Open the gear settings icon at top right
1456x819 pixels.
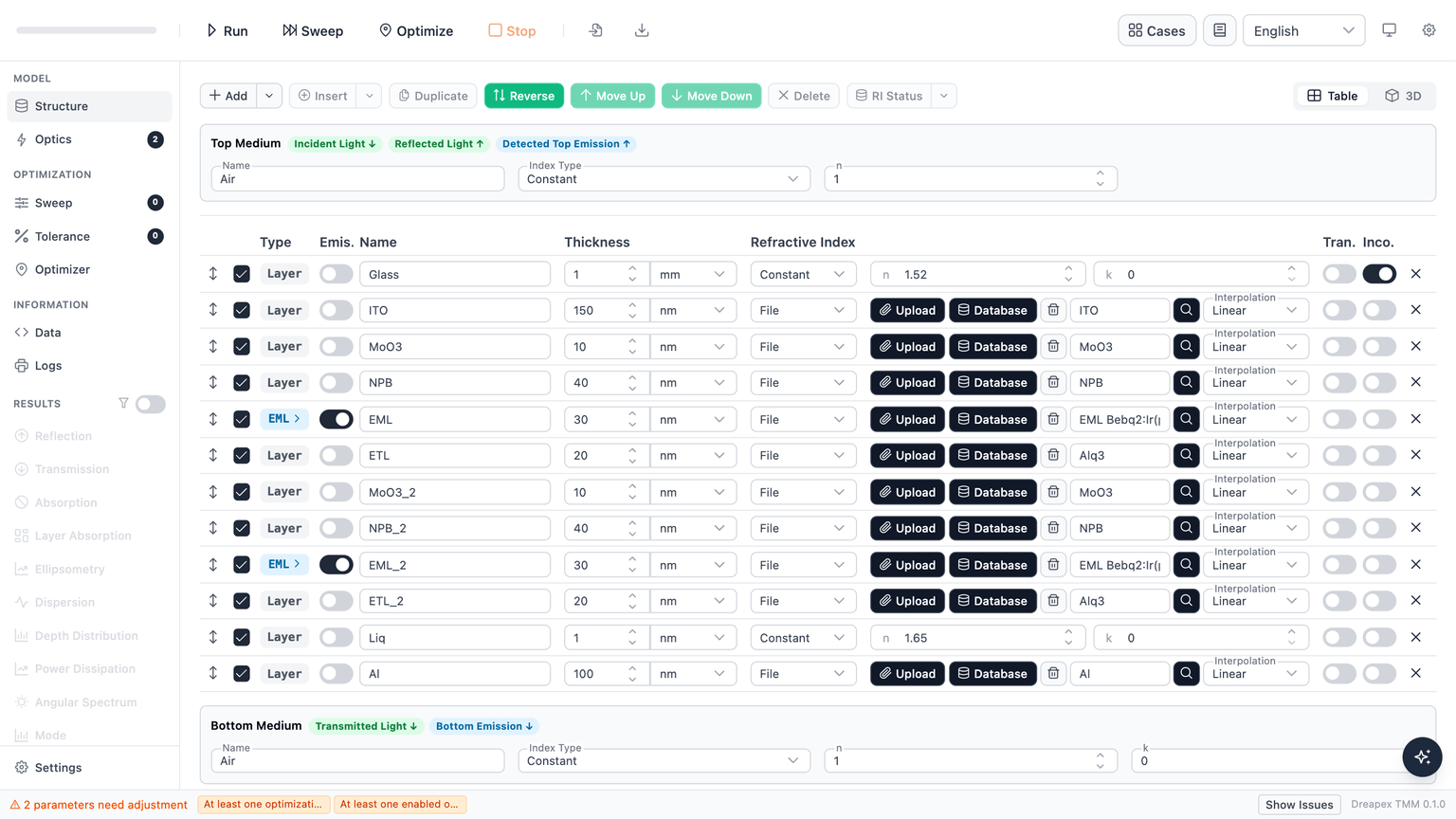(x=1429, y=30)
